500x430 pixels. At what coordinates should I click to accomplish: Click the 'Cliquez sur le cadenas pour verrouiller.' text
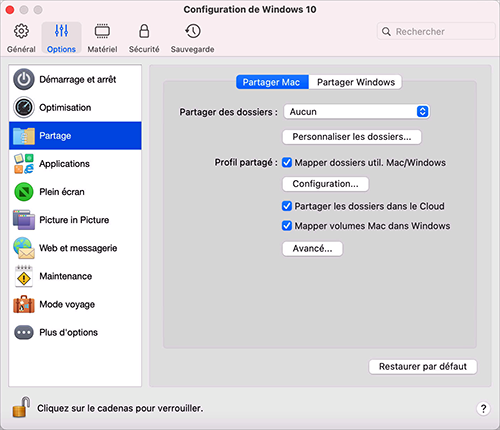[120, 408]
